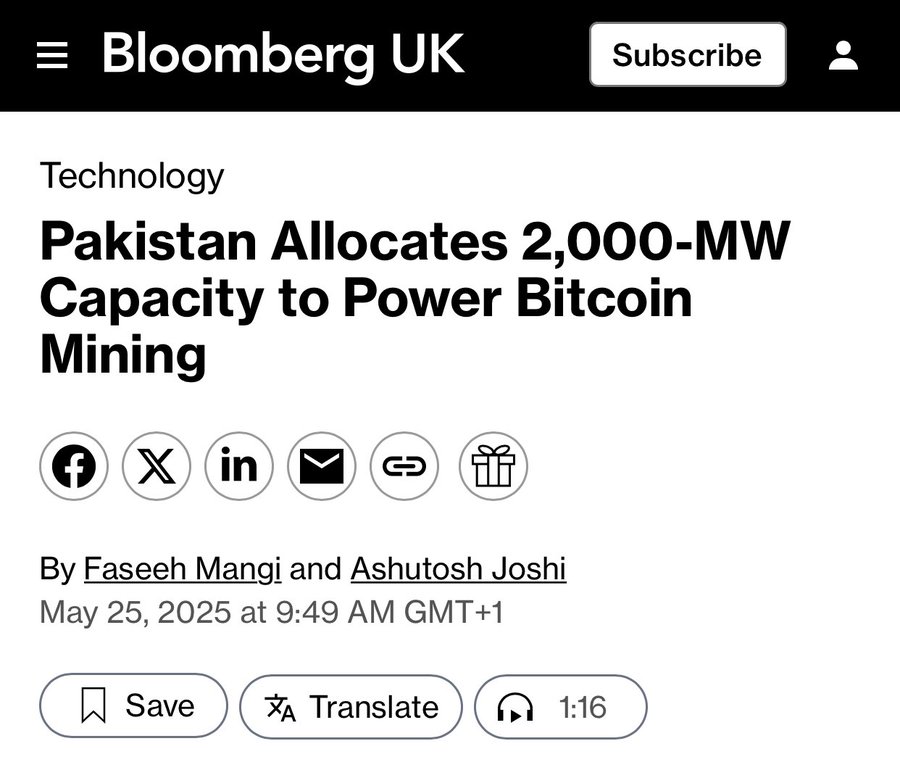Share the article by email
The height and width of the screenshot is (770, 900).
pos(322,466)
